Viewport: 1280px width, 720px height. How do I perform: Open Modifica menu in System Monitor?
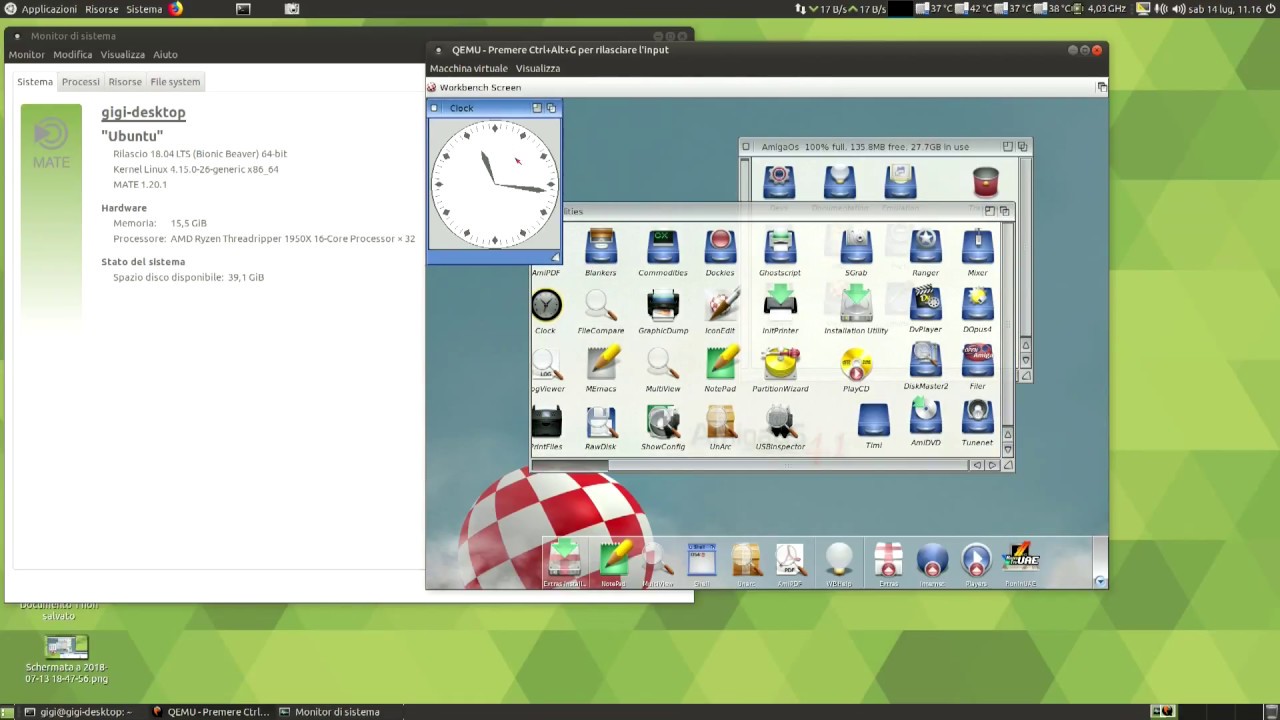point(73,54)
